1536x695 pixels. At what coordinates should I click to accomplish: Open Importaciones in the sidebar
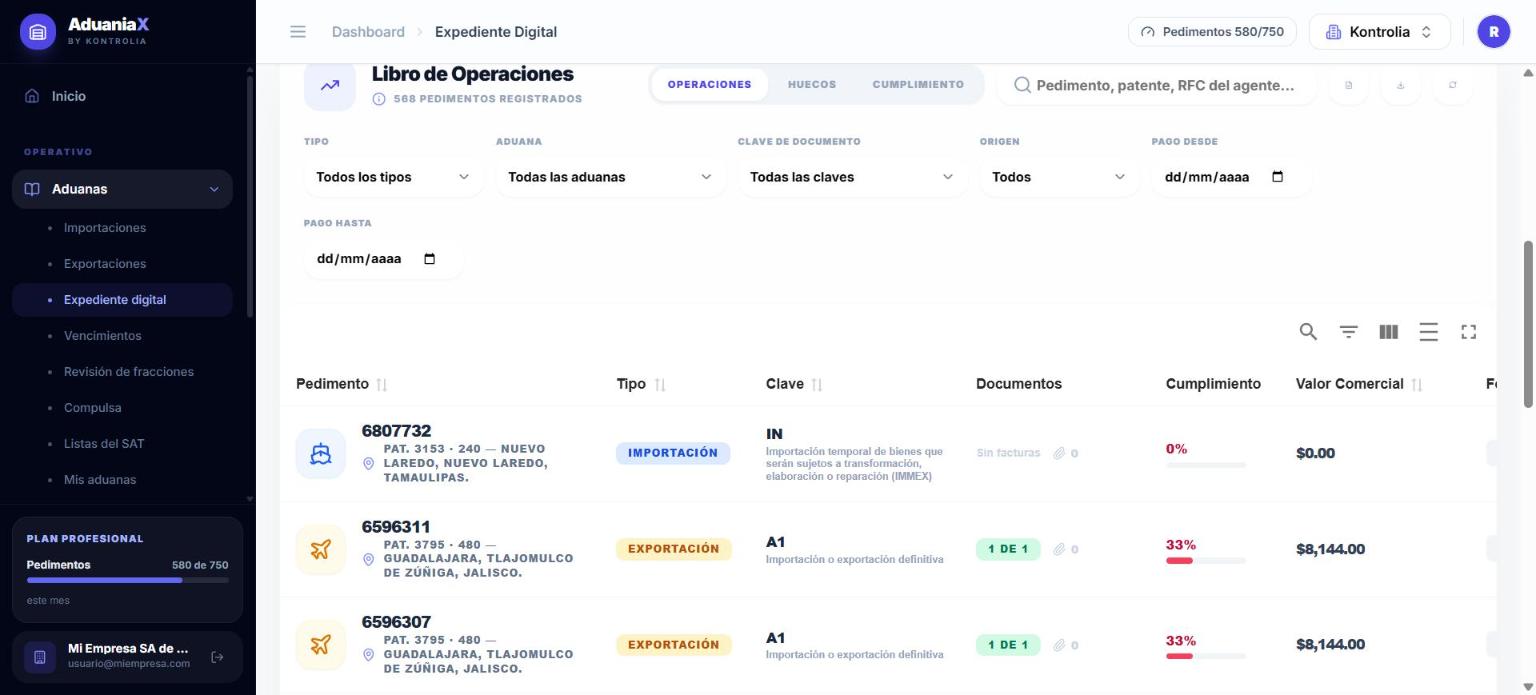point(105,228)
